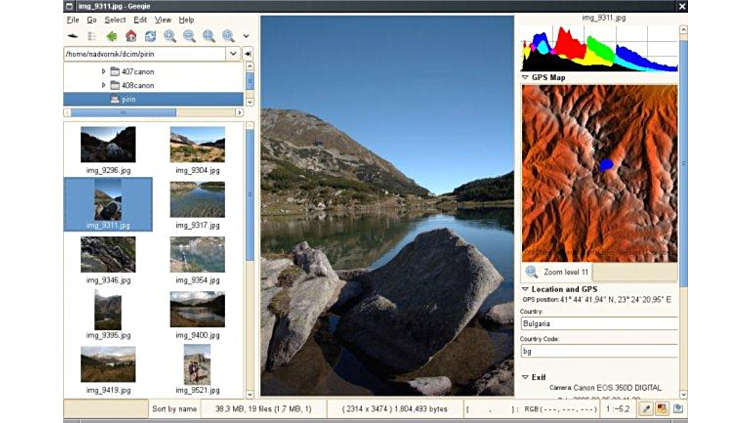The height and width of the screenshot is (423, 752).
Task: Click the Sort by name button
Action: (174, 409)
